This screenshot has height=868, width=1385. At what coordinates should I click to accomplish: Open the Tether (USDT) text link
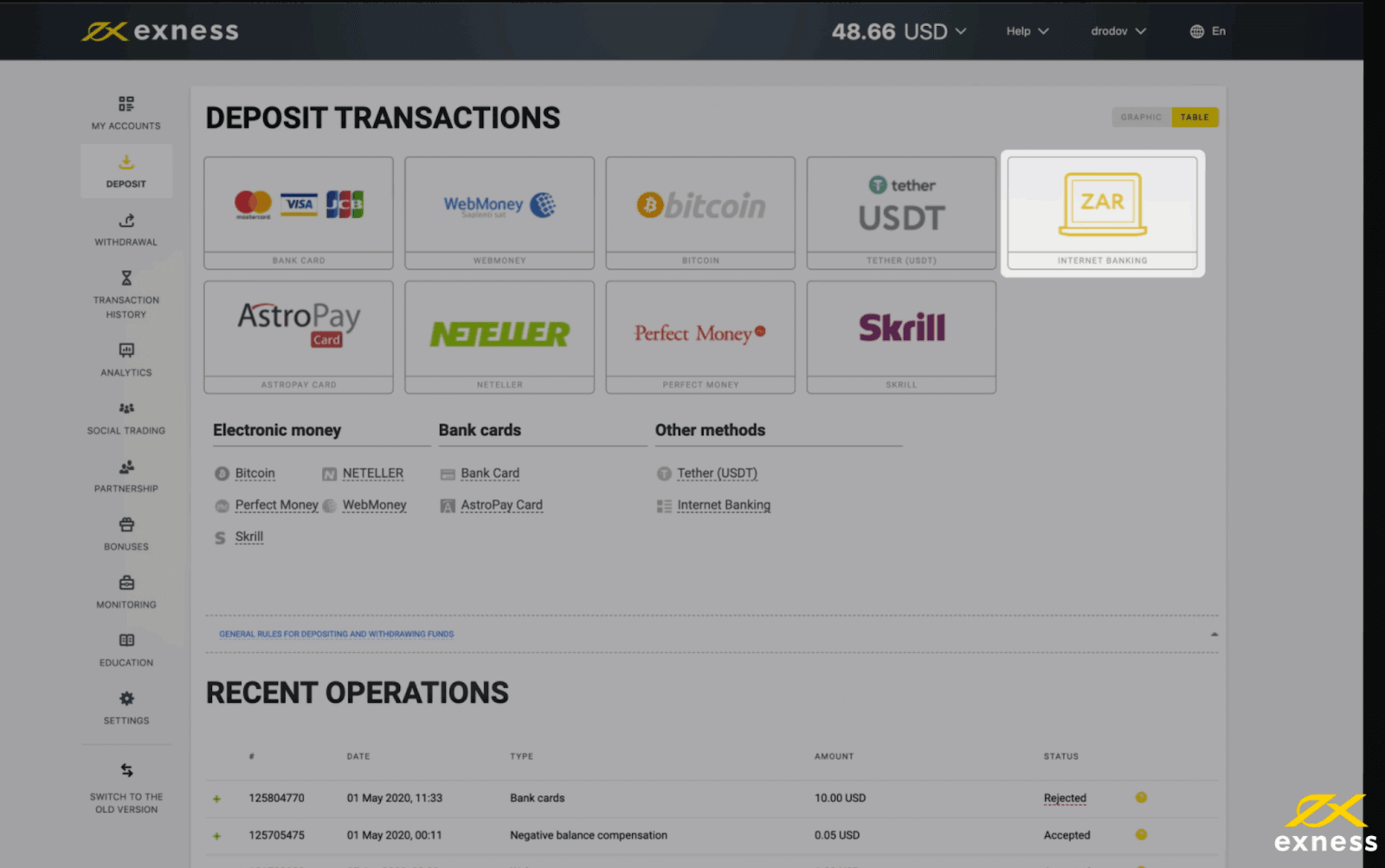click(x=717, y=473)
